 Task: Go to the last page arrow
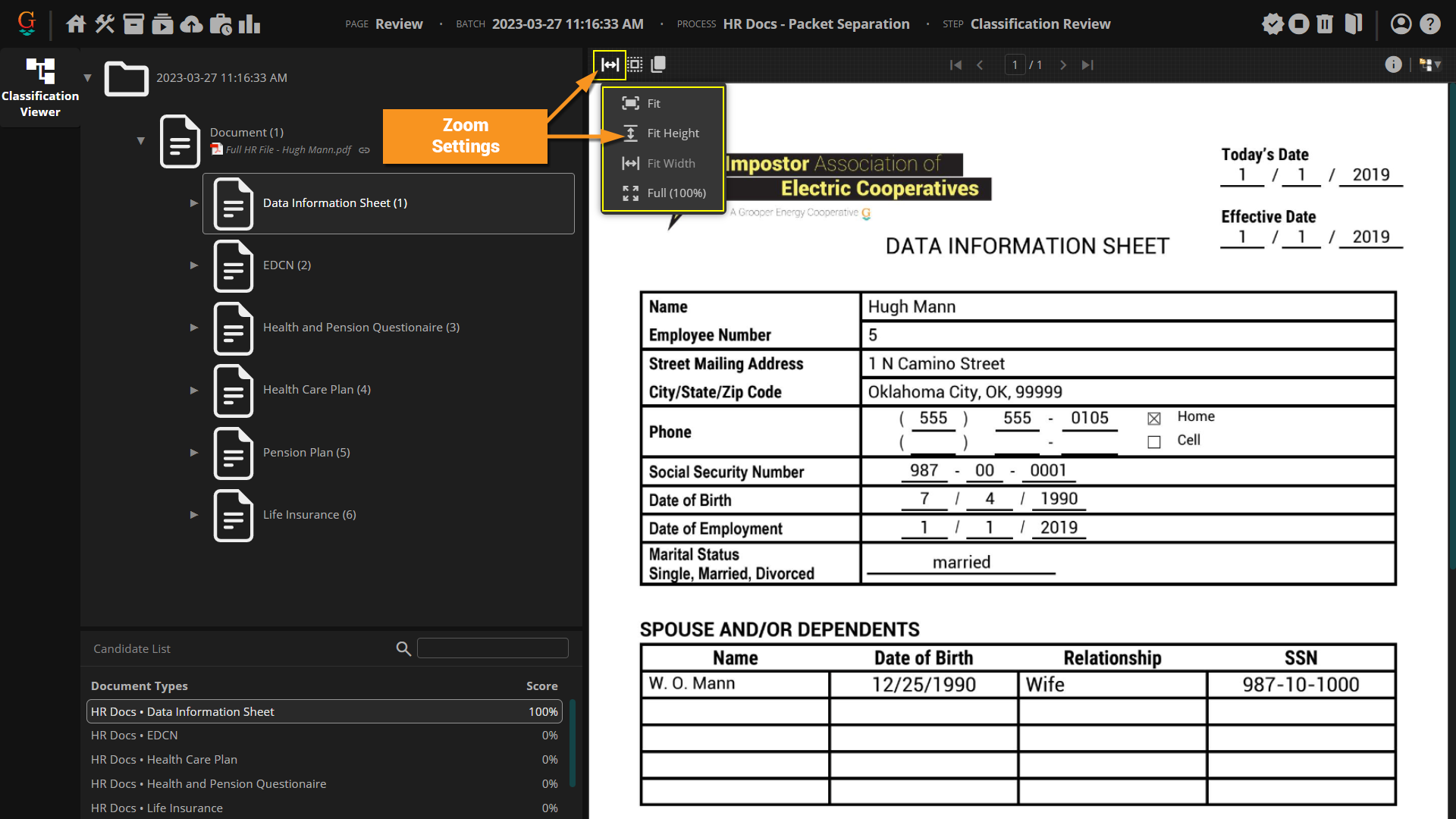tap(1087, 65)
